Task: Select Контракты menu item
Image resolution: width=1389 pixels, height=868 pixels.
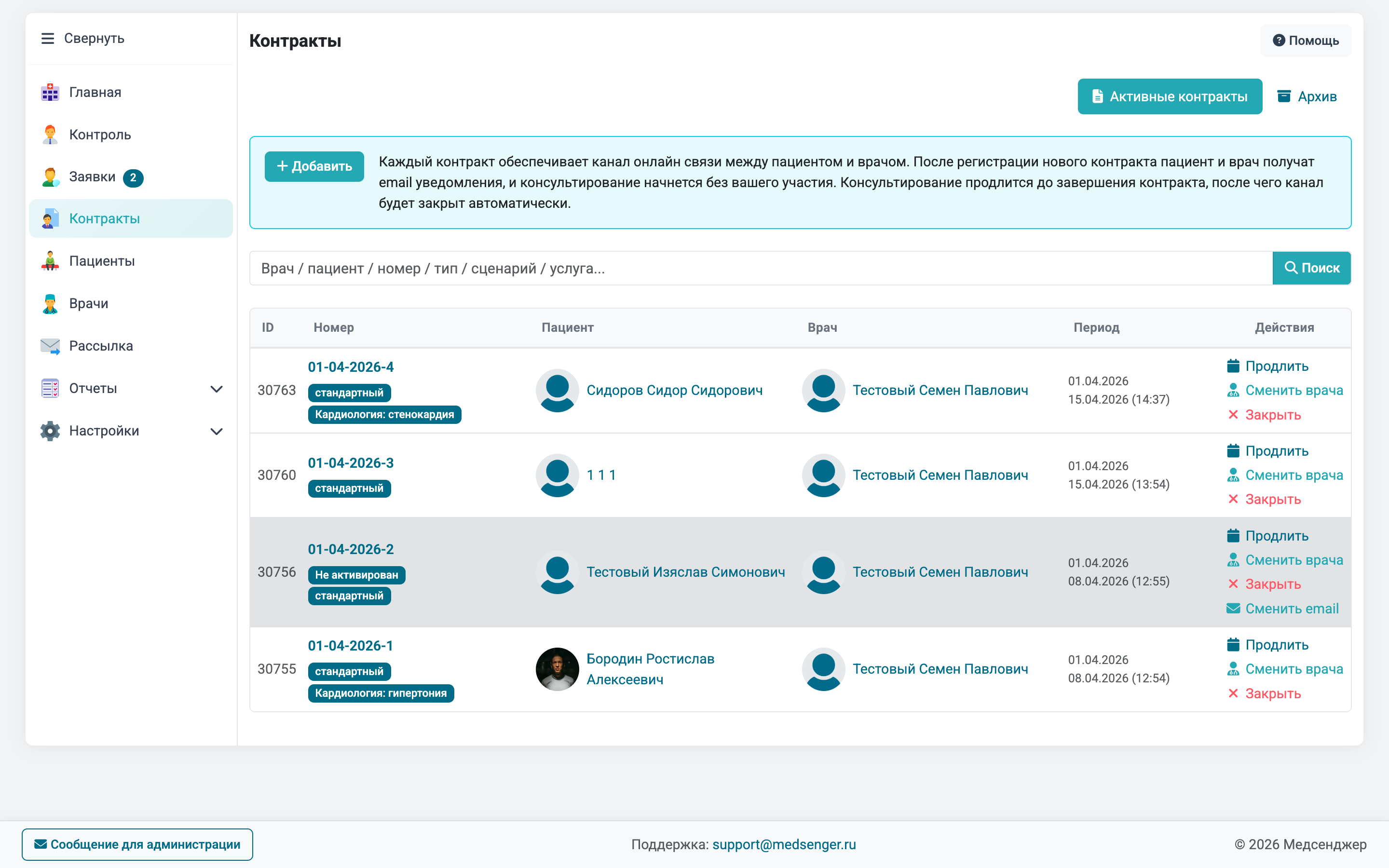Action: pos(131,219)
